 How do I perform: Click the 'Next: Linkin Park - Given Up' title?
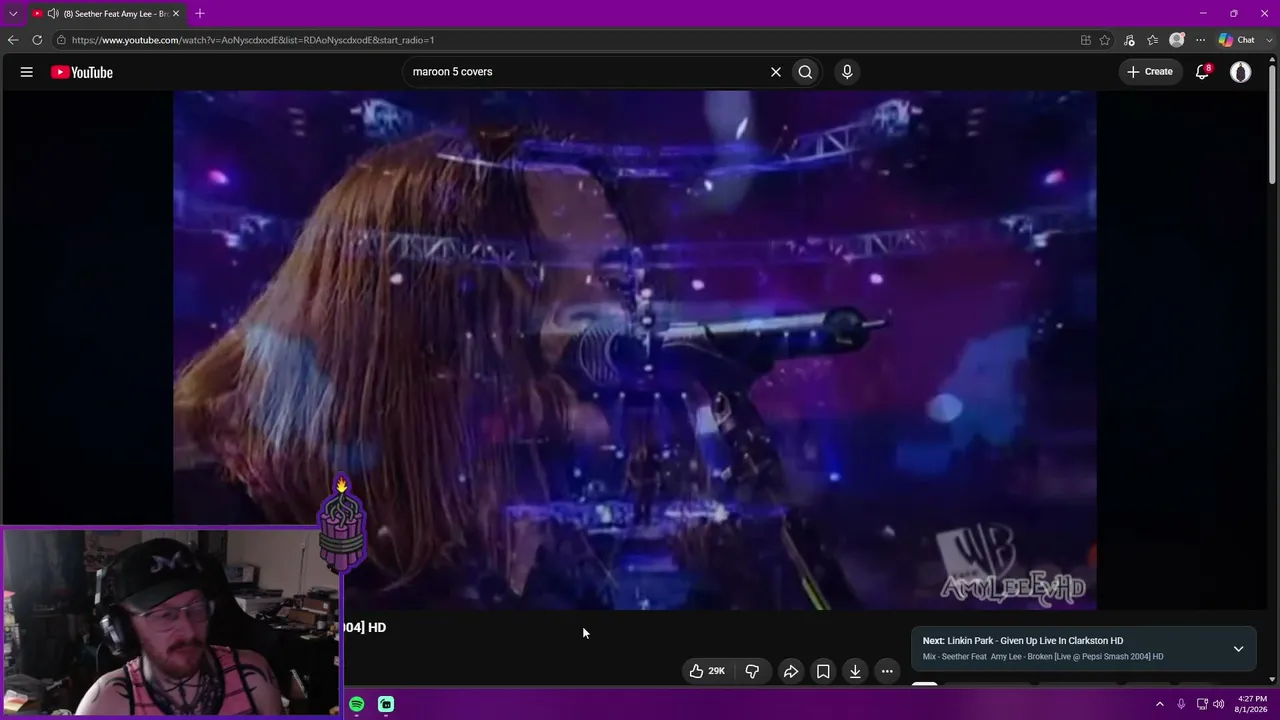[1023, 641]
